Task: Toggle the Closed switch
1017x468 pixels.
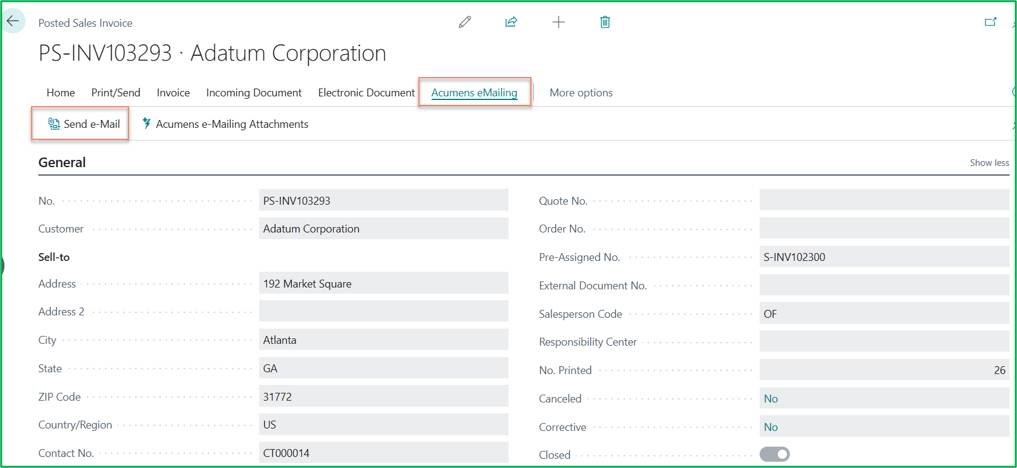Action: [774, 454]
